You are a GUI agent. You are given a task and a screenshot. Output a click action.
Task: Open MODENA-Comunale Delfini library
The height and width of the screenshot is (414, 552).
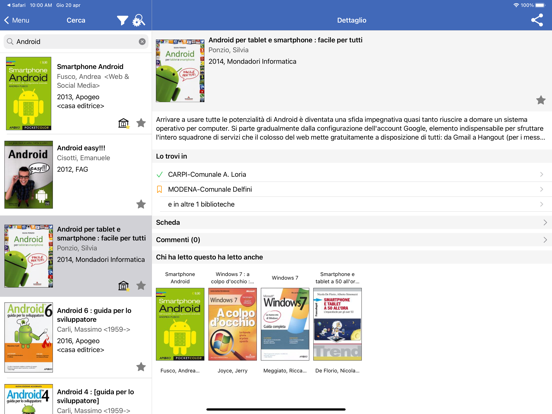(x=352, y=189)
